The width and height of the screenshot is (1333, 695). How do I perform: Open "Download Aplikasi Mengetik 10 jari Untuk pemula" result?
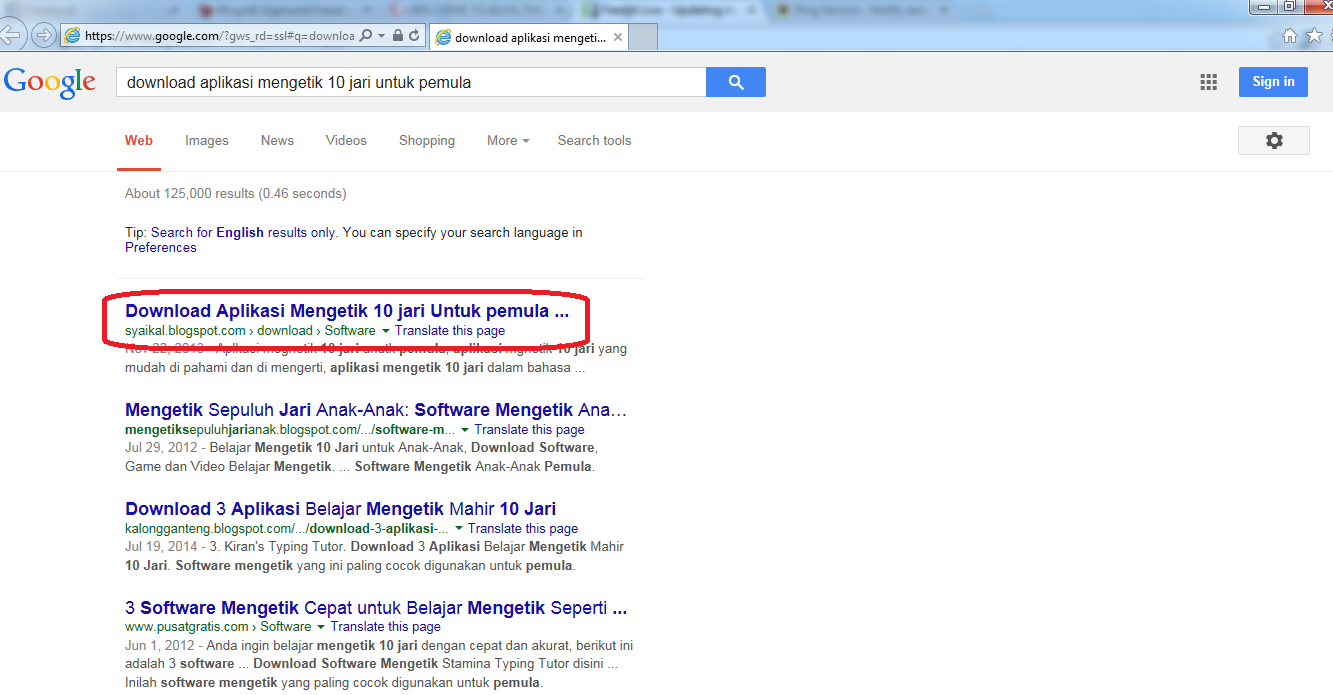coord(347,311)
